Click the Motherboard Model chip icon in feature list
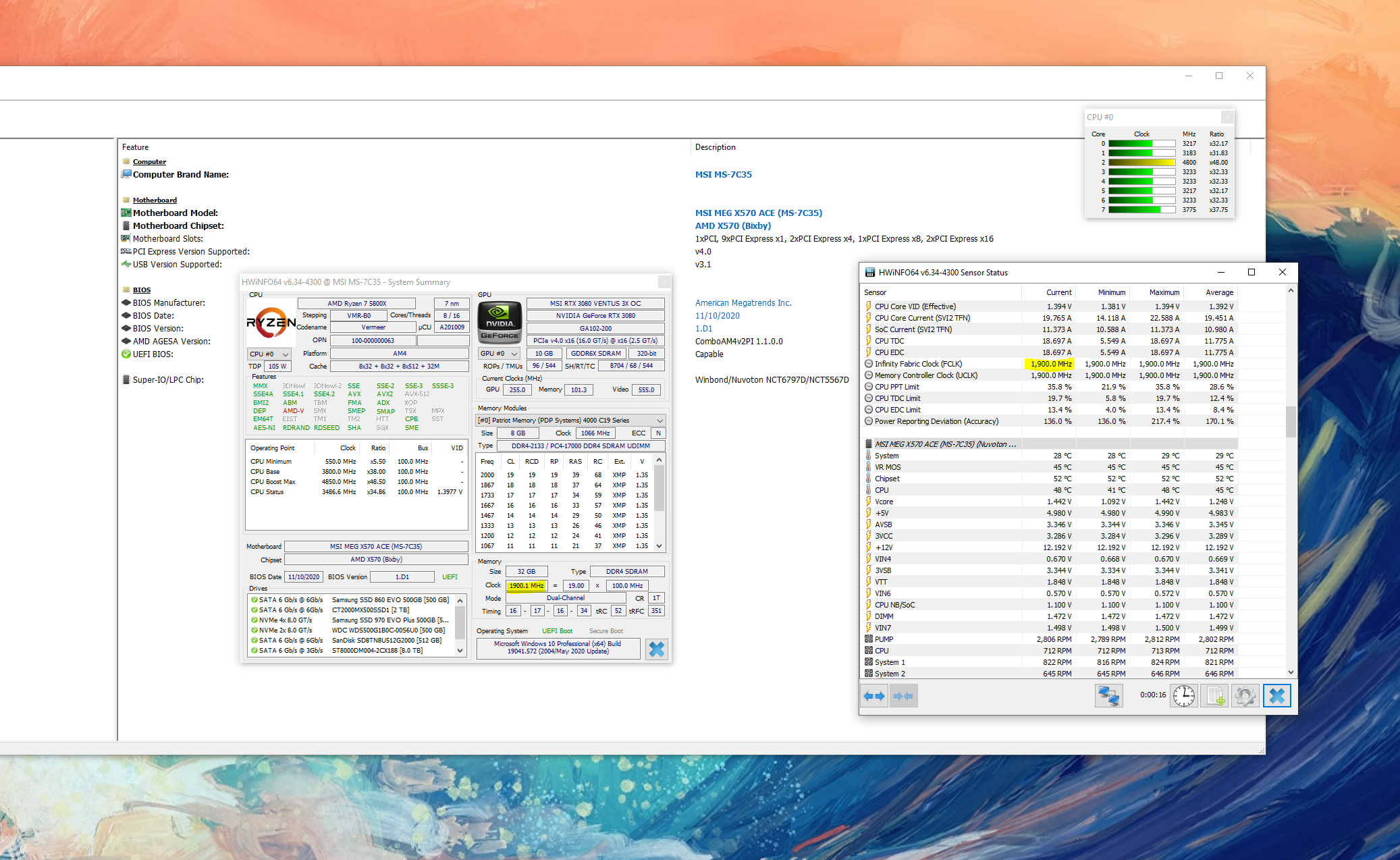 tap(126, 213)
